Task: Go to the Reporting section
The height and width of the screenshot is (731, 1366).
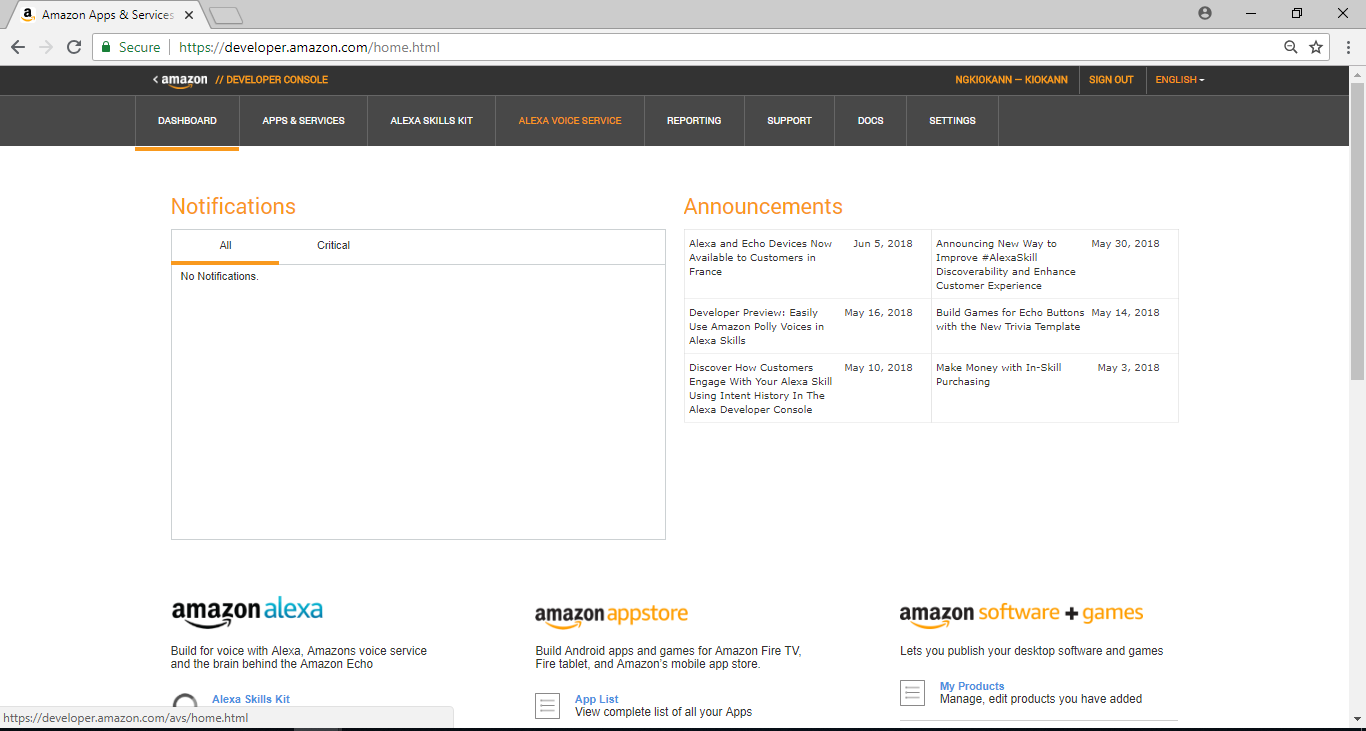Action: (694, 121)
